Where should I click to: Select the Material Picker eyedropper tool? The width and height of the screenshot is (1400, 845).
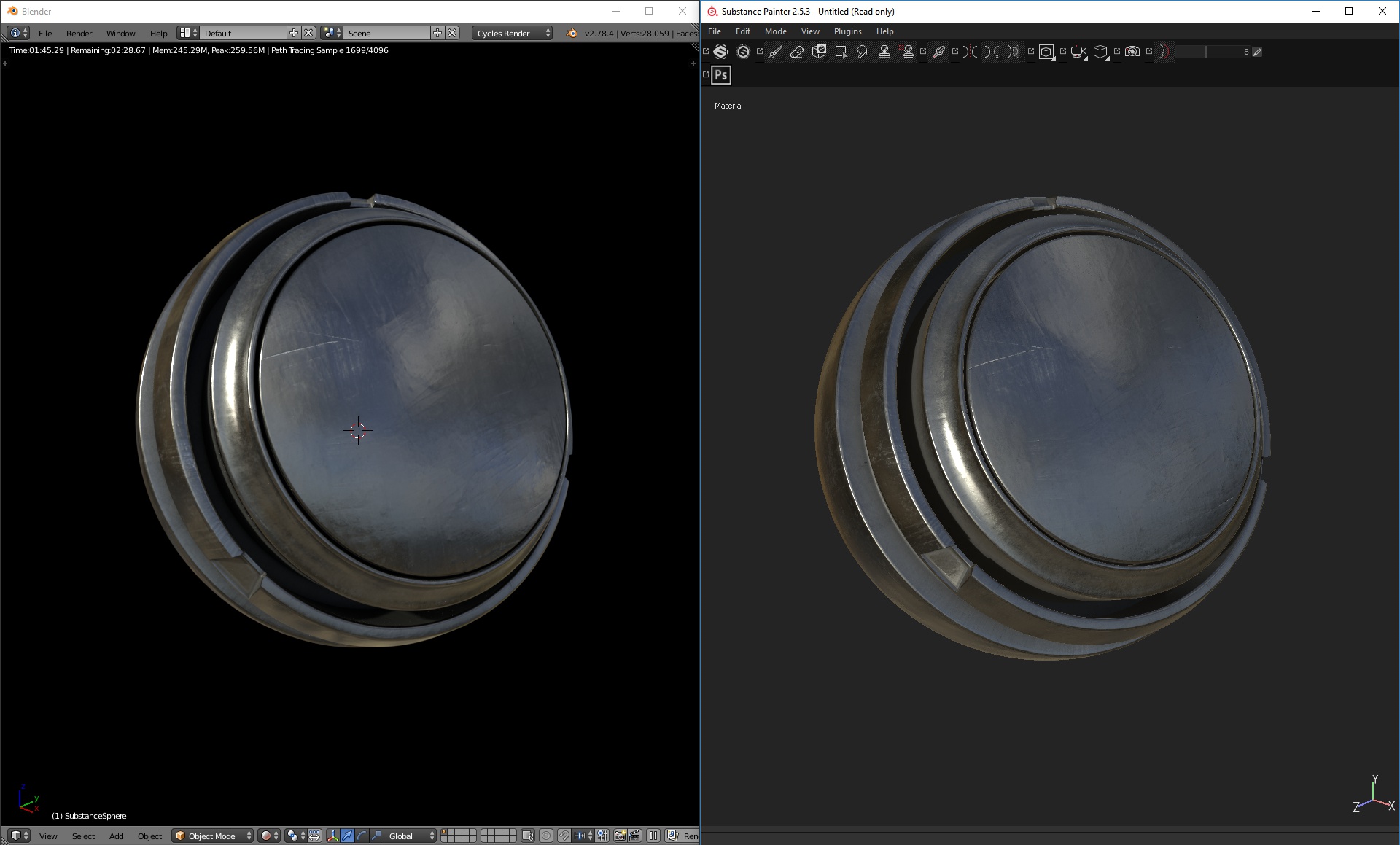938,52
